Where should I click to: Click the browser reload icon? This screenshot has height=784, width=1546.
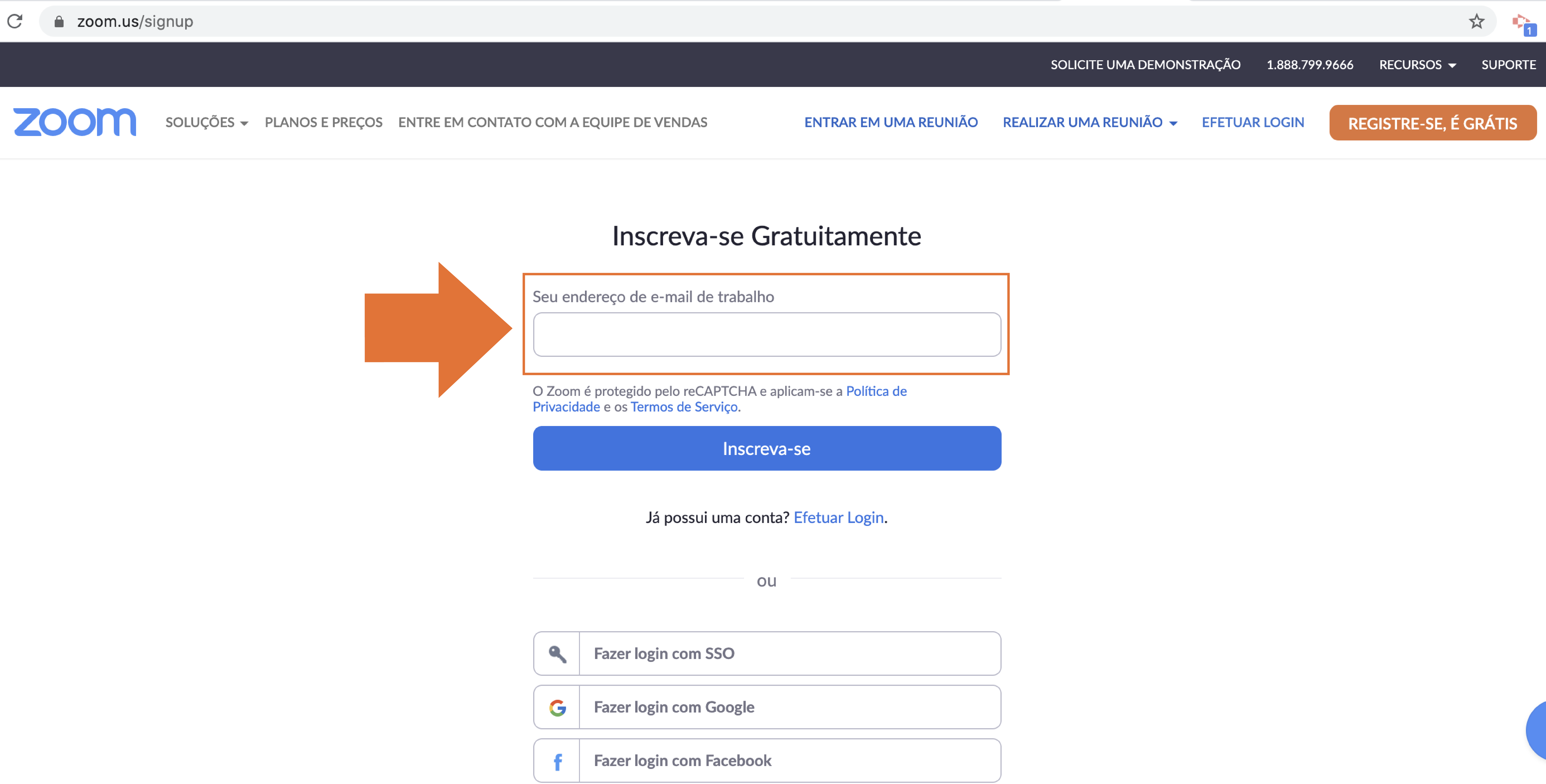click(15, 22)
